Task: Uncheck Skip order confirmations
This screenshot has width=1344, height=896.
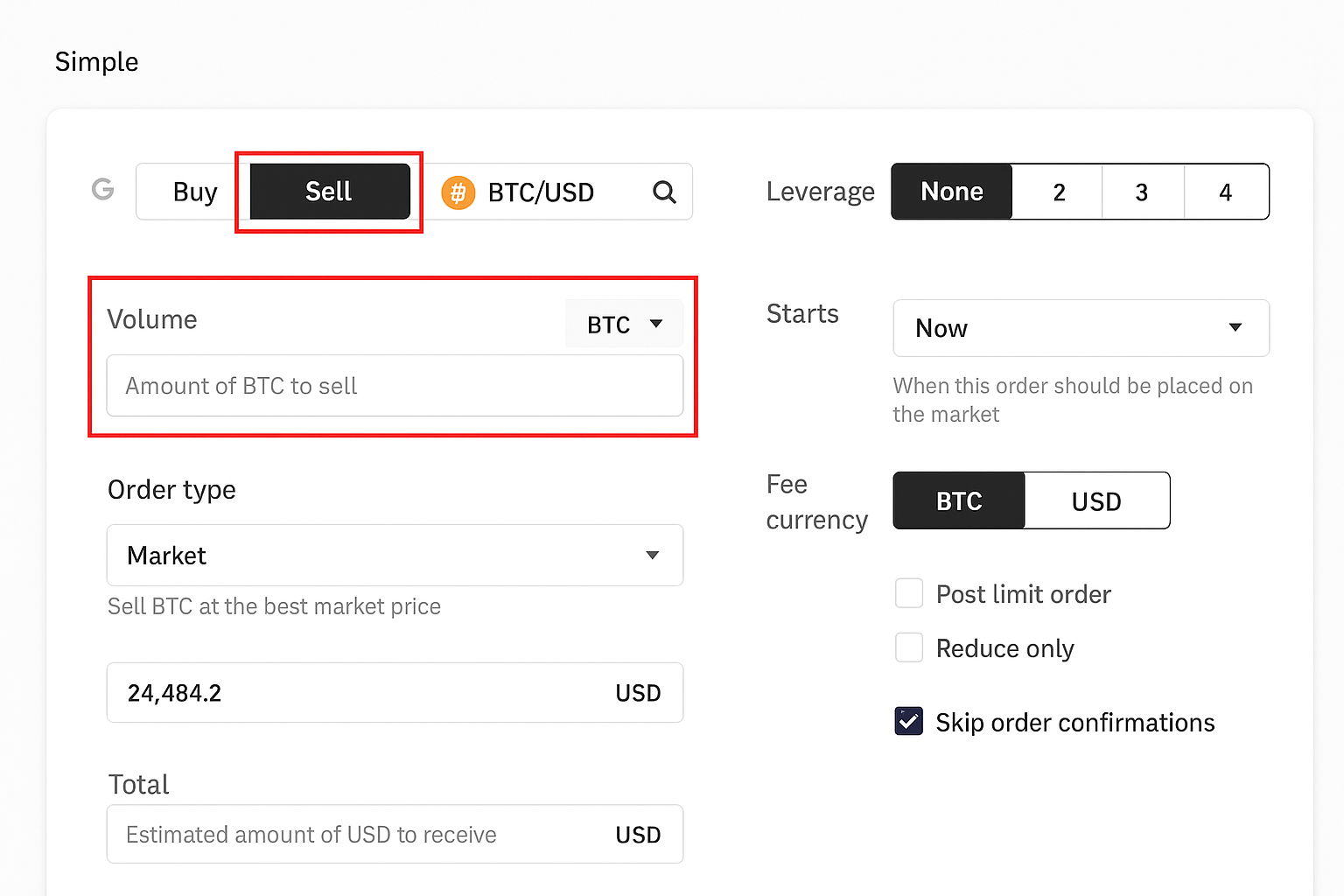Action: [x=909, y=722]
